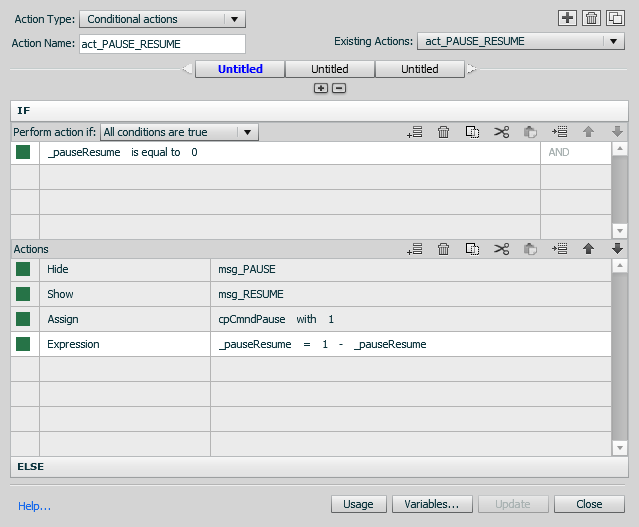Toggle green status box of Hide action
Screen dimensions: 639x527
(23, 269)
